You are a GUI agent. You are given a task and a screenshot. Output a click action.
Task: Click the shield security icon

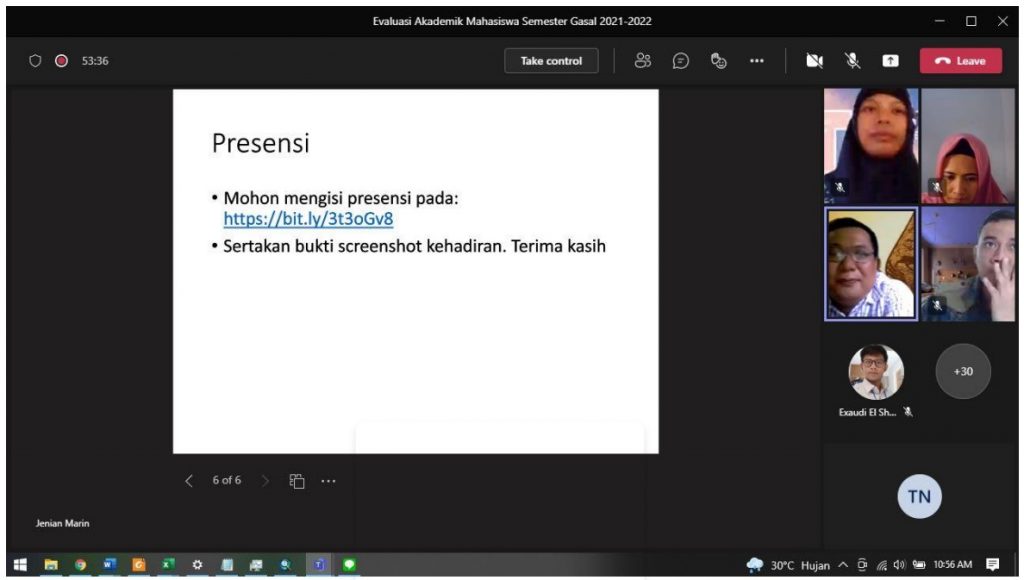click(36, 61)
